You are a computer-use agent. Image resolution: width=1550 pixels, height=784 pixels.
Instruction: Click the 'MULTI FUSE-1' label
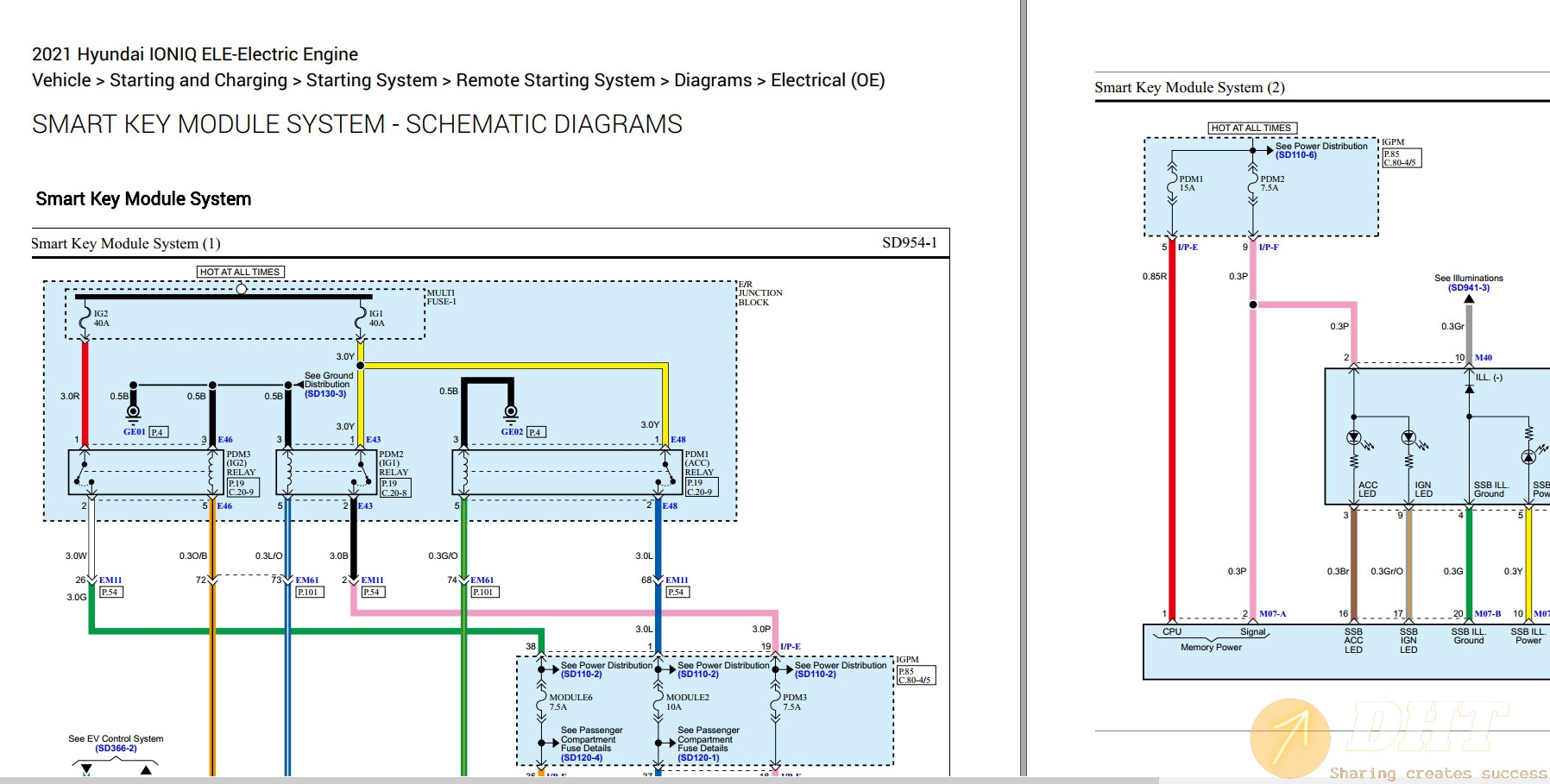point(441,298)
